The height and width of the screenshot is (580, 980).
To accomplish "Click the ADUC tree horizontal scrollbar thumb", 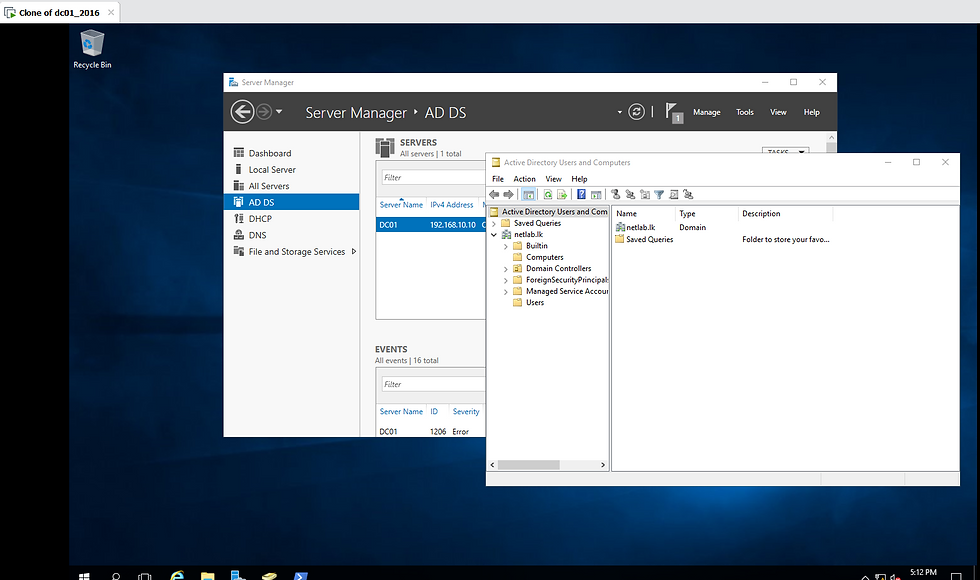I will [x=529, y=465].
